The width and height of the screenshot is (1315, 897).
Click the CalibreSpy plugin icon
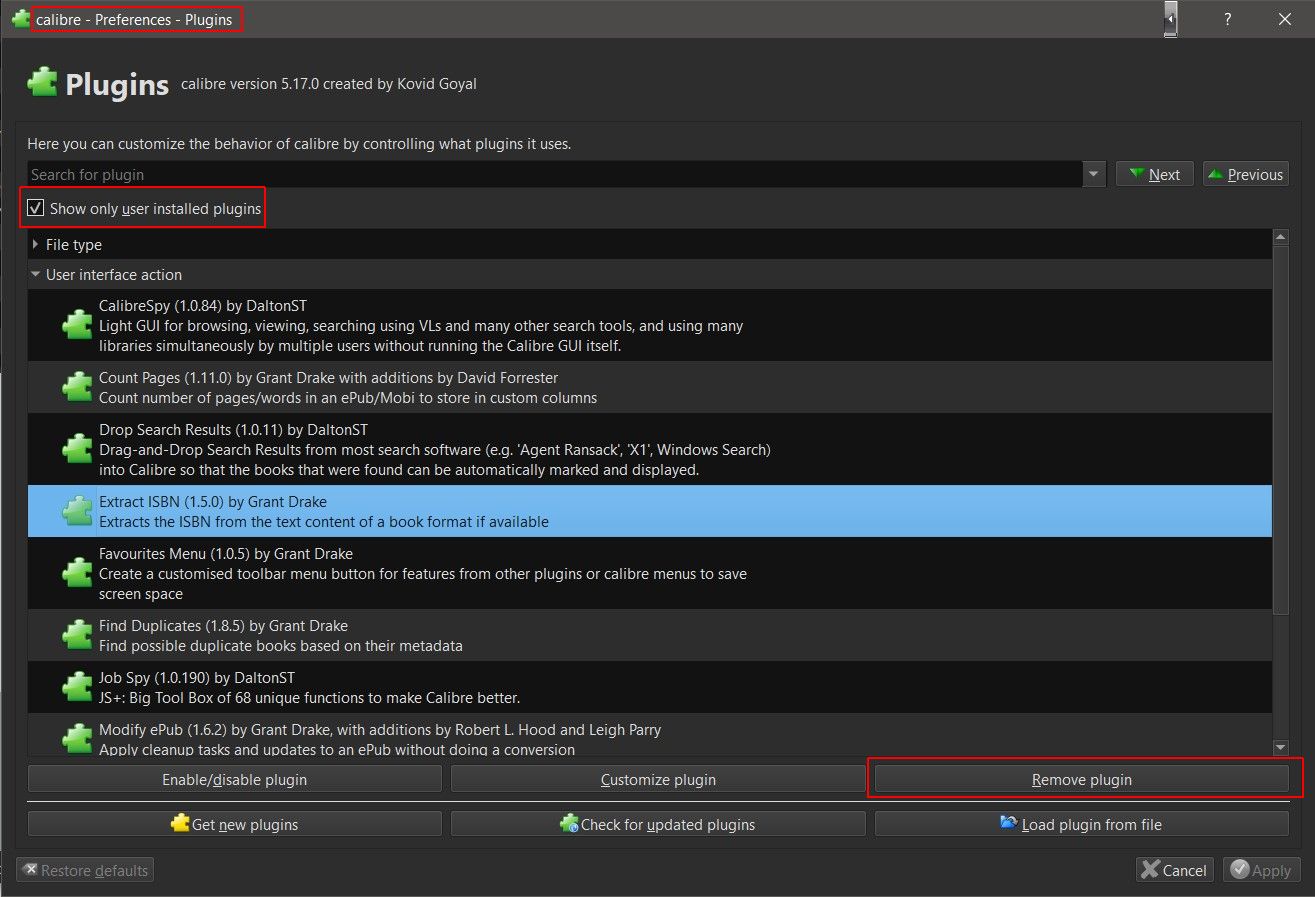click(77, 325)
